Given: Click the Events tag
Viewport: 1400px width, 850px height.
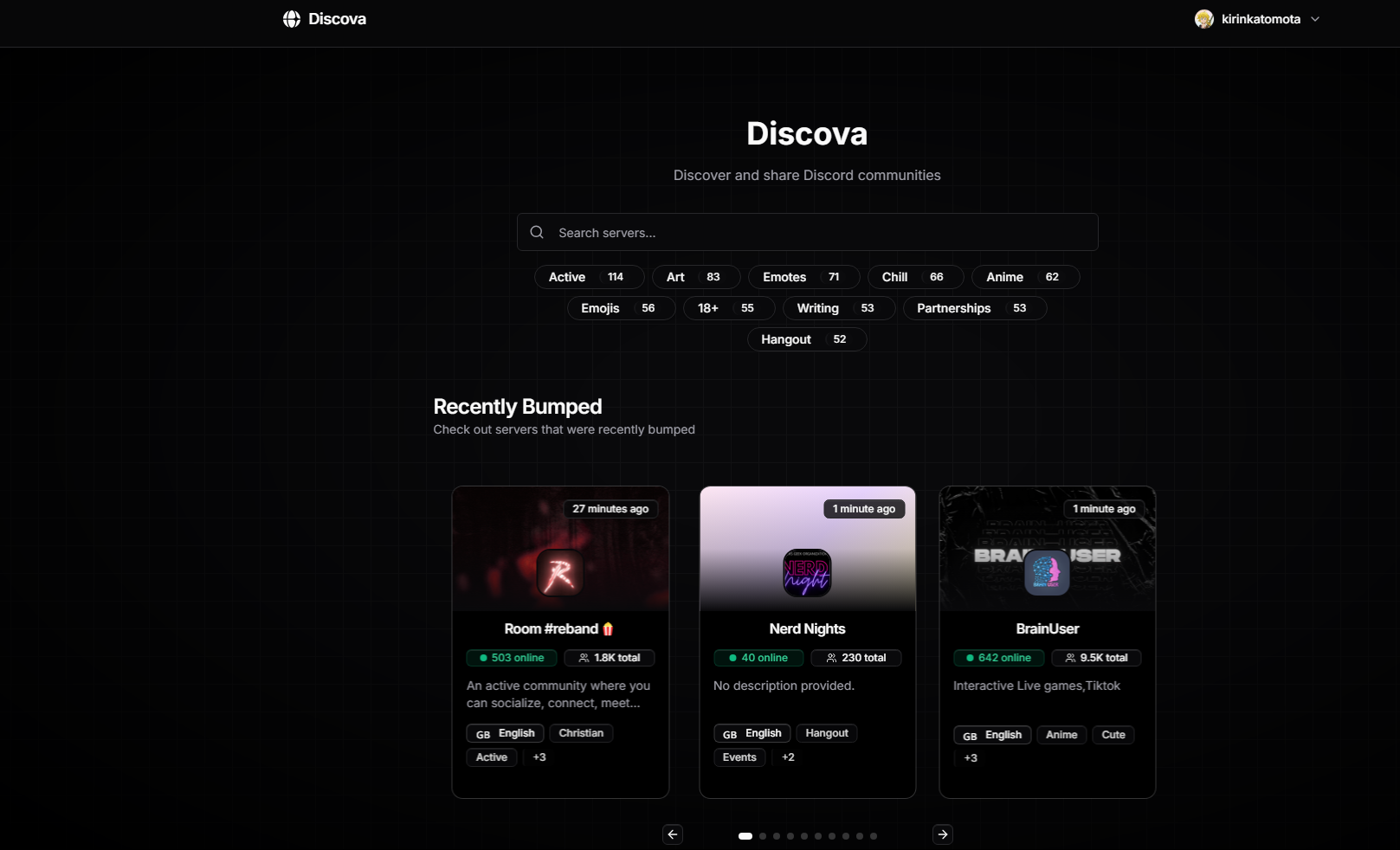Looking at the screenshot, I should click(739, 757).
